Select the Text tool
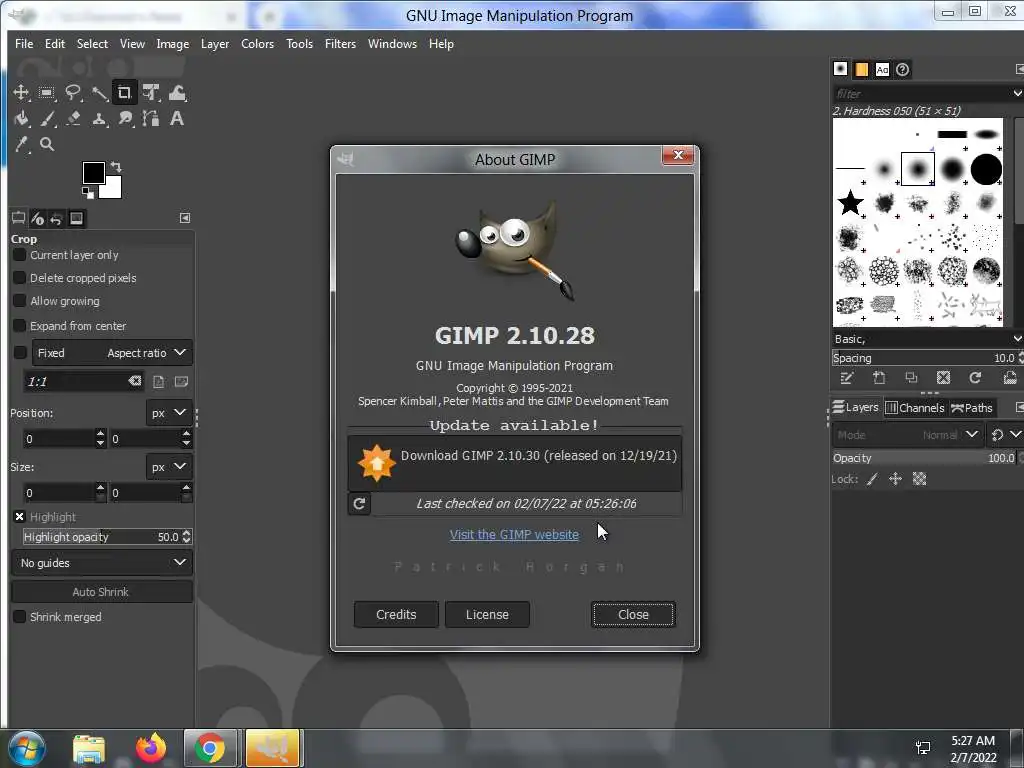The image size is (1024, 768). click(176, 119)
